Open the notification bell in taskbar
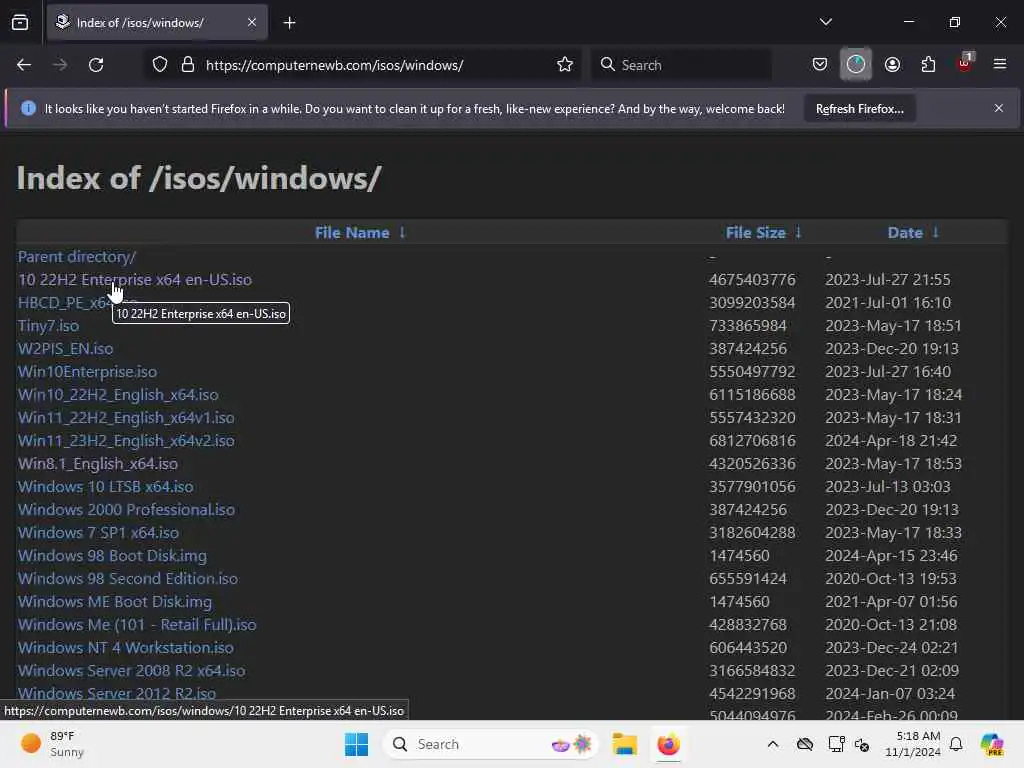The width and height of the screenshot is (1024, 768). tap(956, 744)
